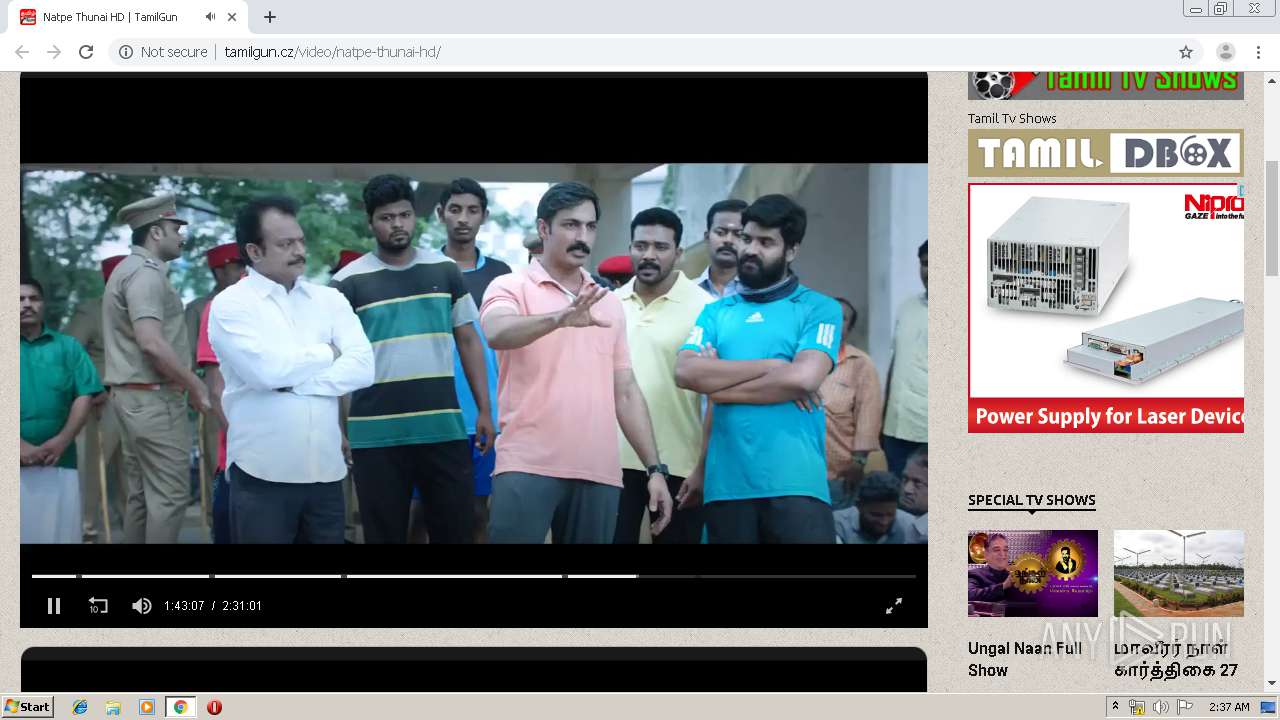1280x720 pixels.
Task: Mute the video player volume
Action: [x=142, y=605]
